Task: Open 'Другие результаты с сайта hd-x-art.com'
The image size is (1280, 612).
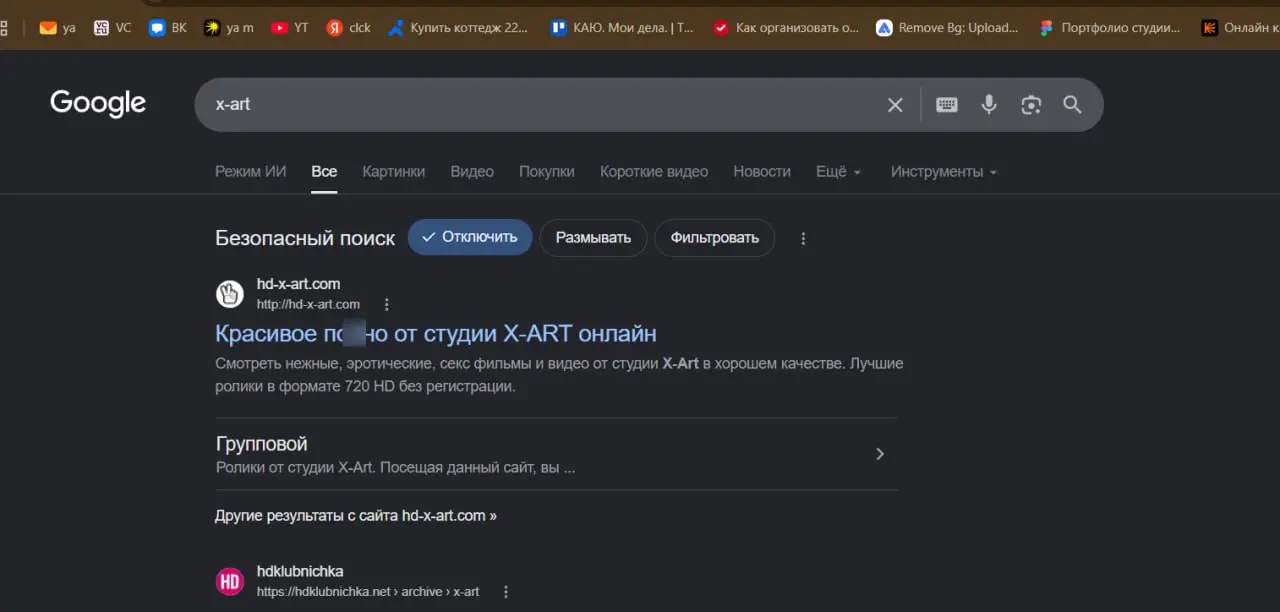Action: pyautogui.click(x=356, y=516)
